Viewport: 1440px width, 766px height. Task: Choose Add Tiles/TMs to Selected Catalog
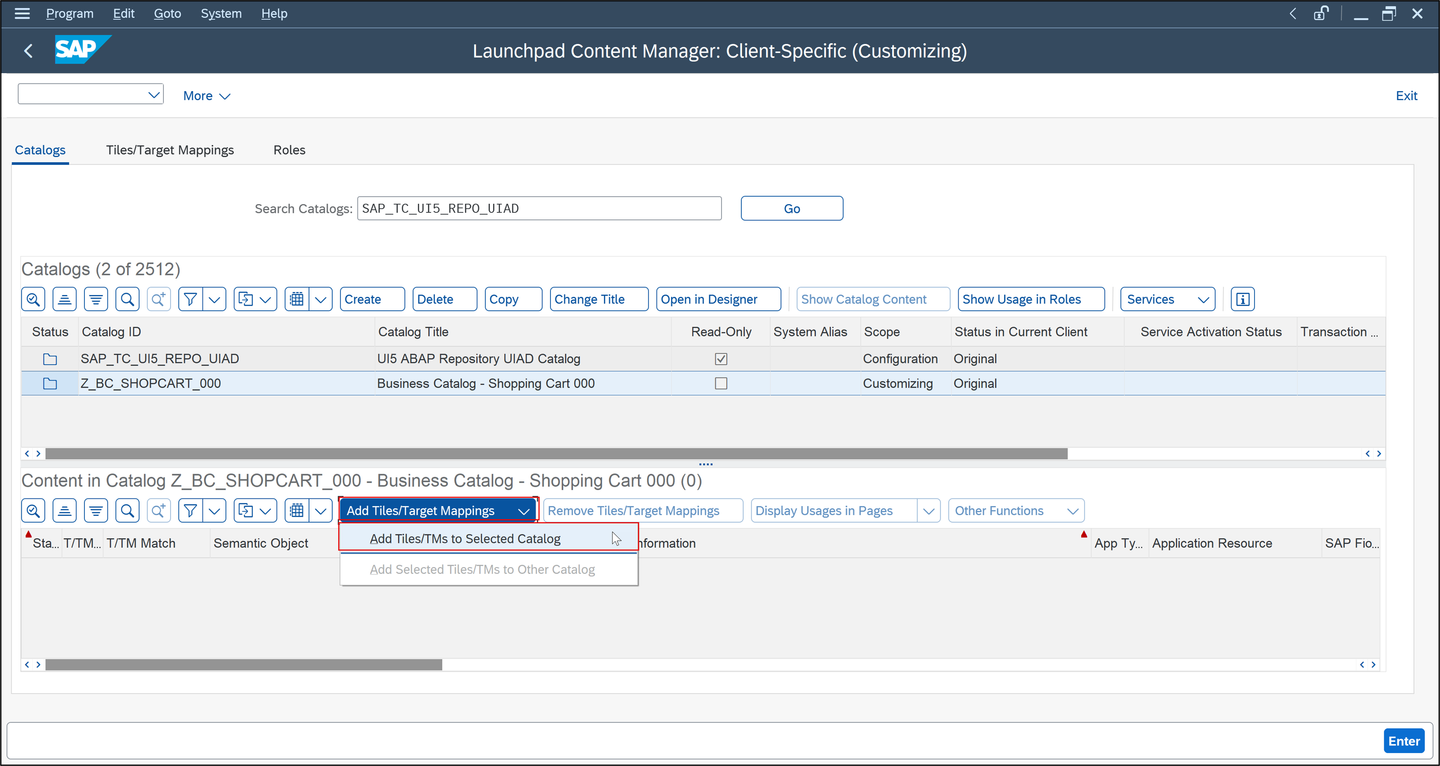tap(489, 539)
